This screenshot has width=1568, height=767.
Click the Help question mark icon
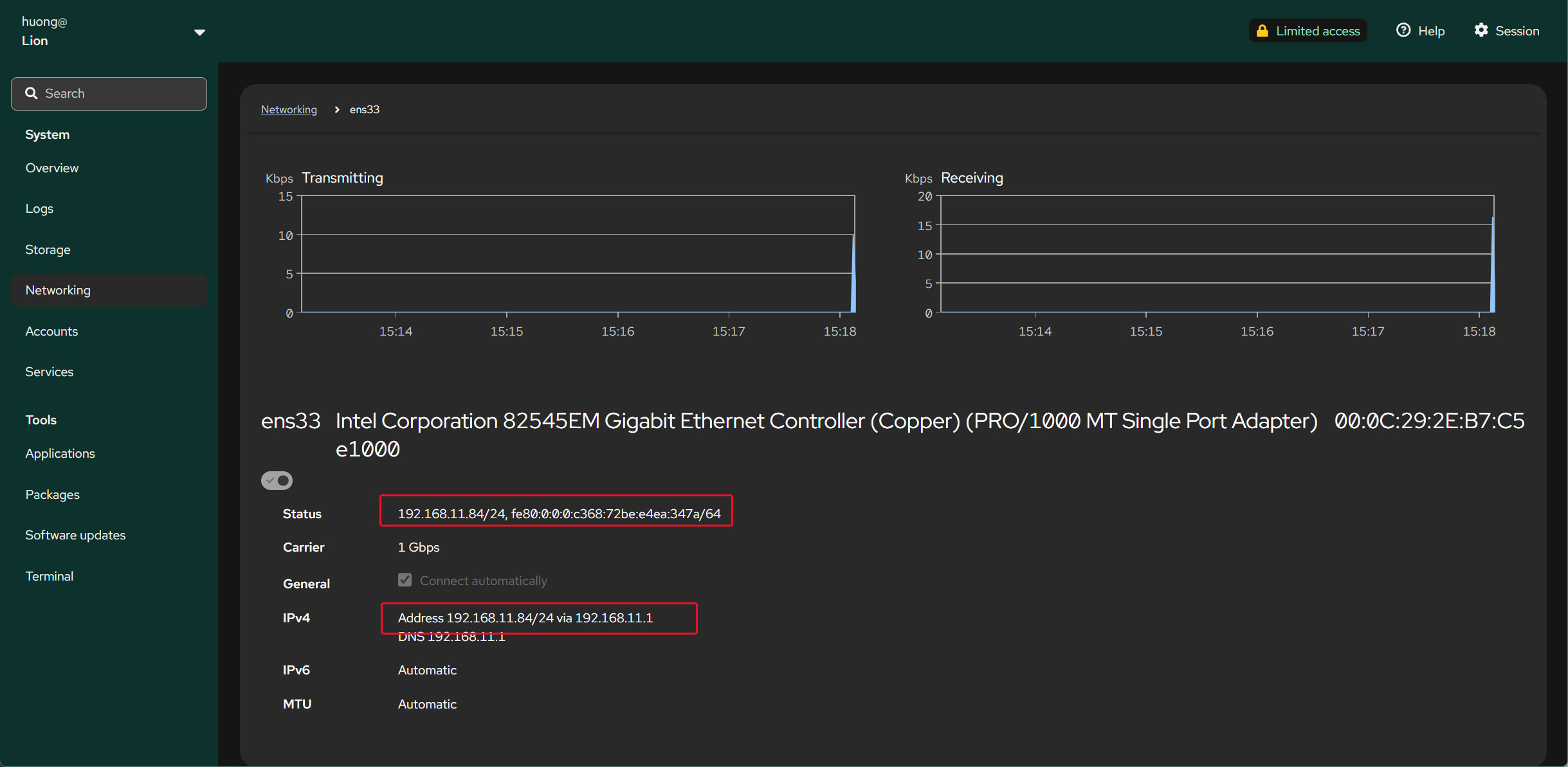1403,30
